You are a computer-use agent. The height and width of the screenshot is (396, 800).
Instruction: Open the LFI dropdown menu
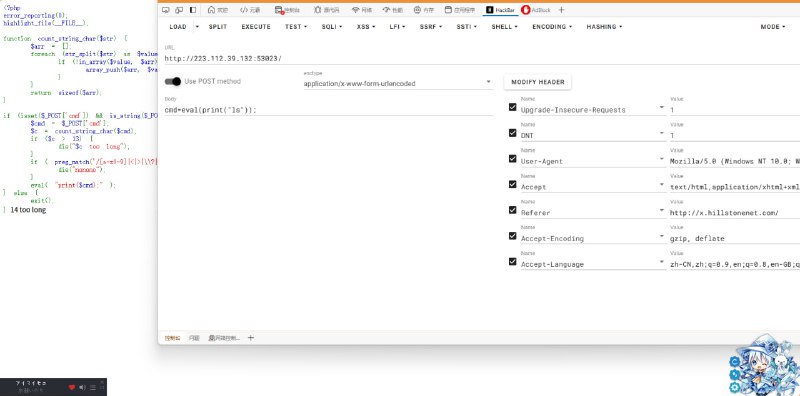(x=397, y=27)
